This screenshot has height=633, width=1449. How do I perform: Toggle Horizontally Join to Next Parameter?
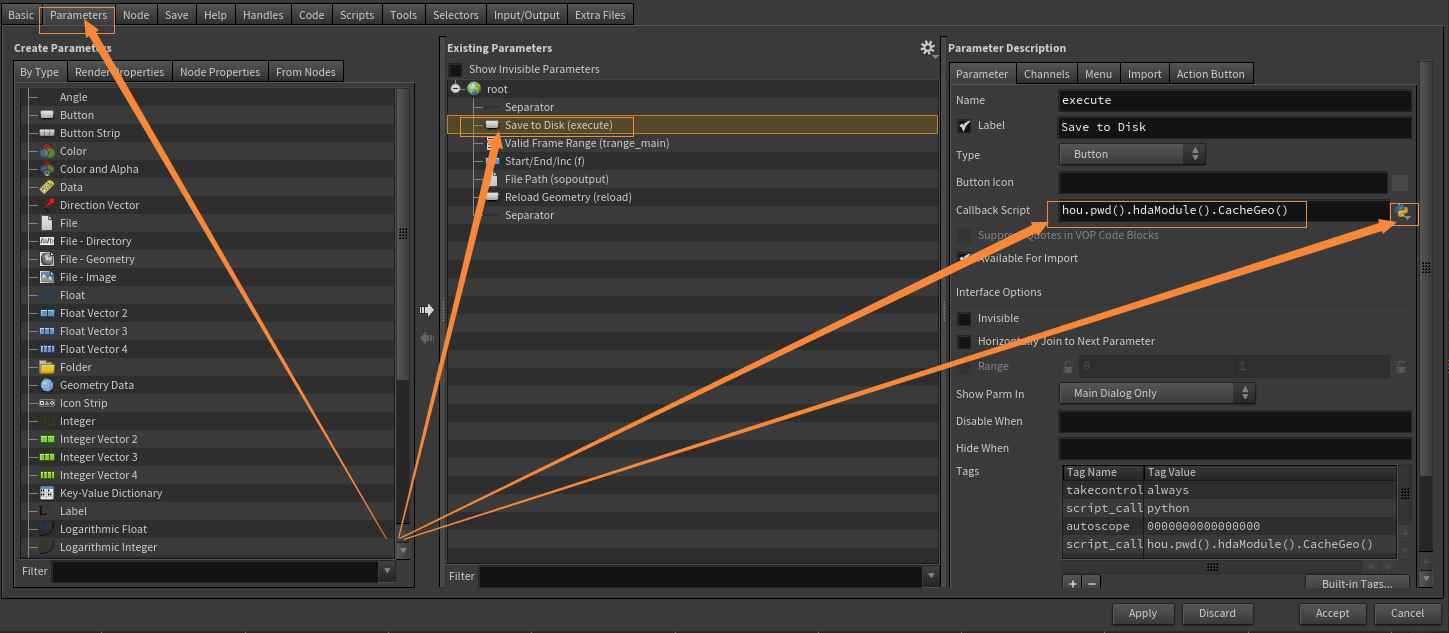click(x=964, y=342)
